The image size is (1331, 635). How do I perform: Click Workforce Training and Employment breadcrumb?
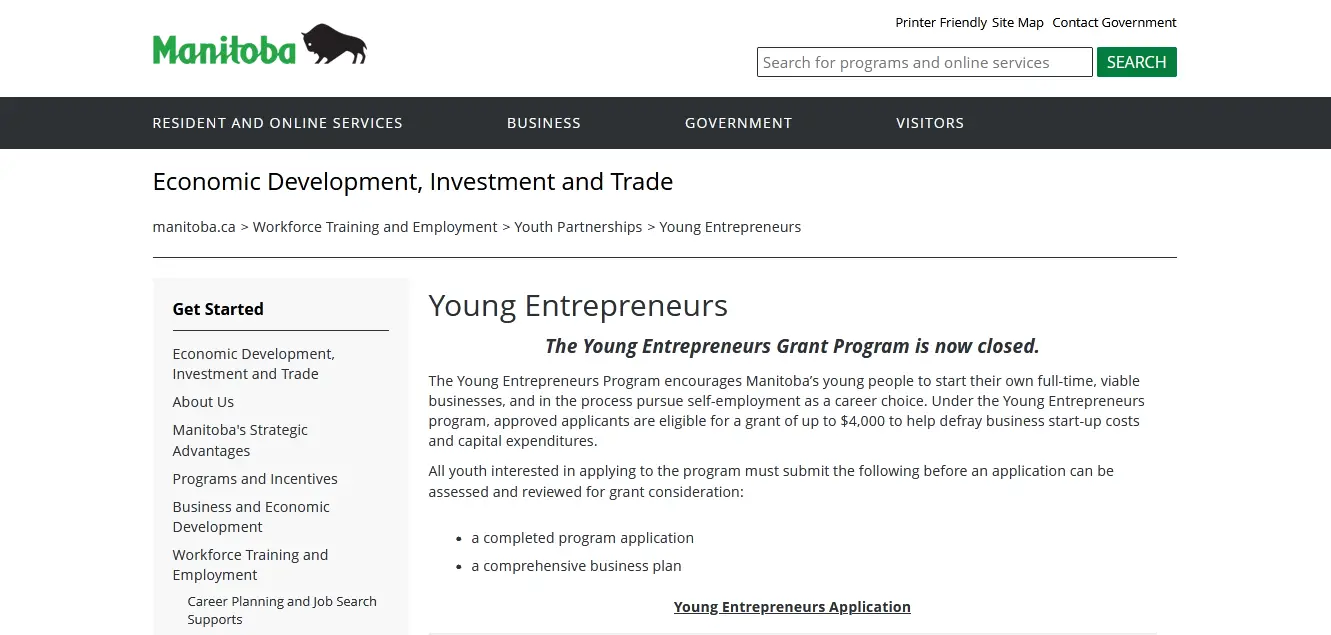point(375,227)
